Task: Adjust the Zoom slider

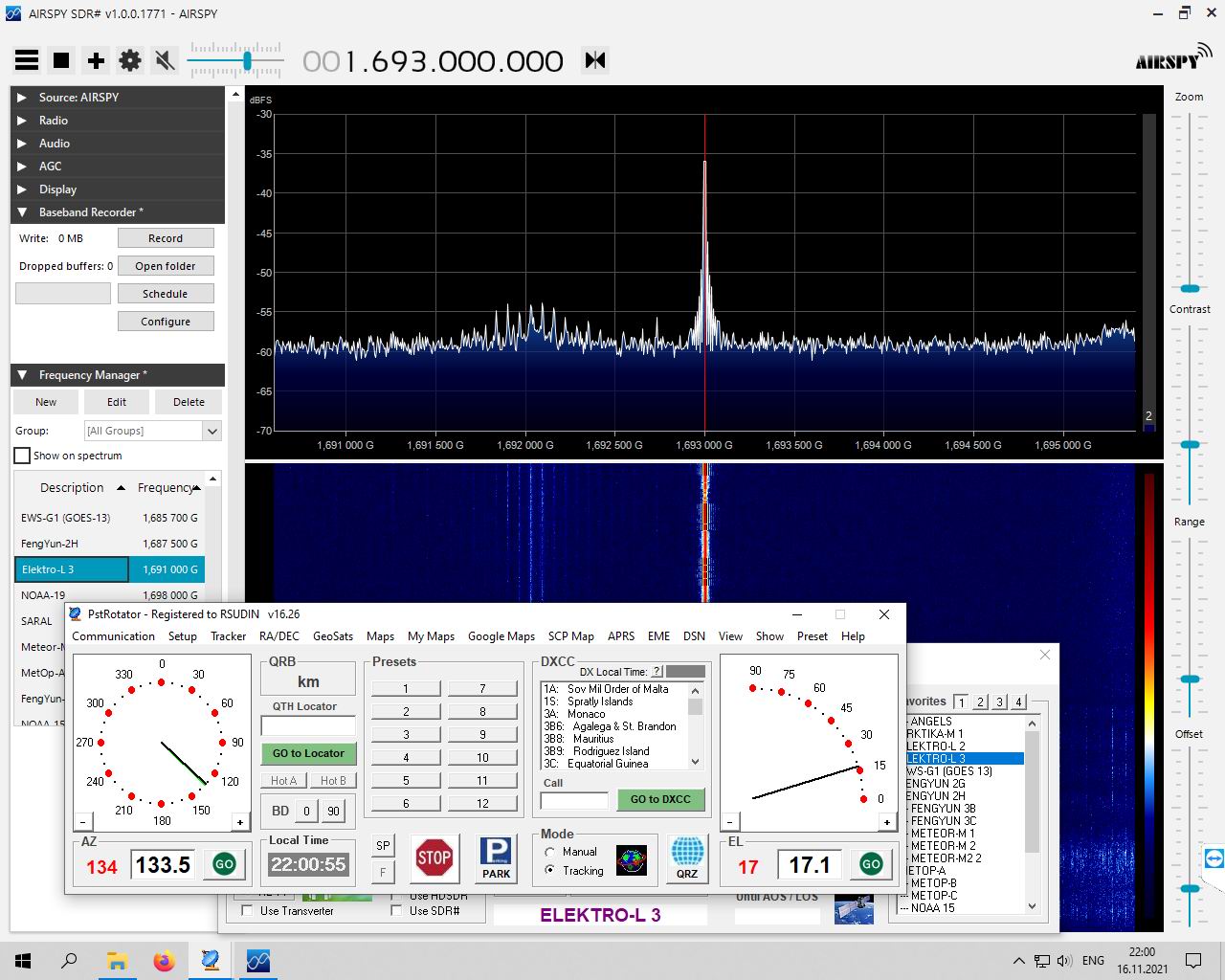Action: pos(1190,288)
